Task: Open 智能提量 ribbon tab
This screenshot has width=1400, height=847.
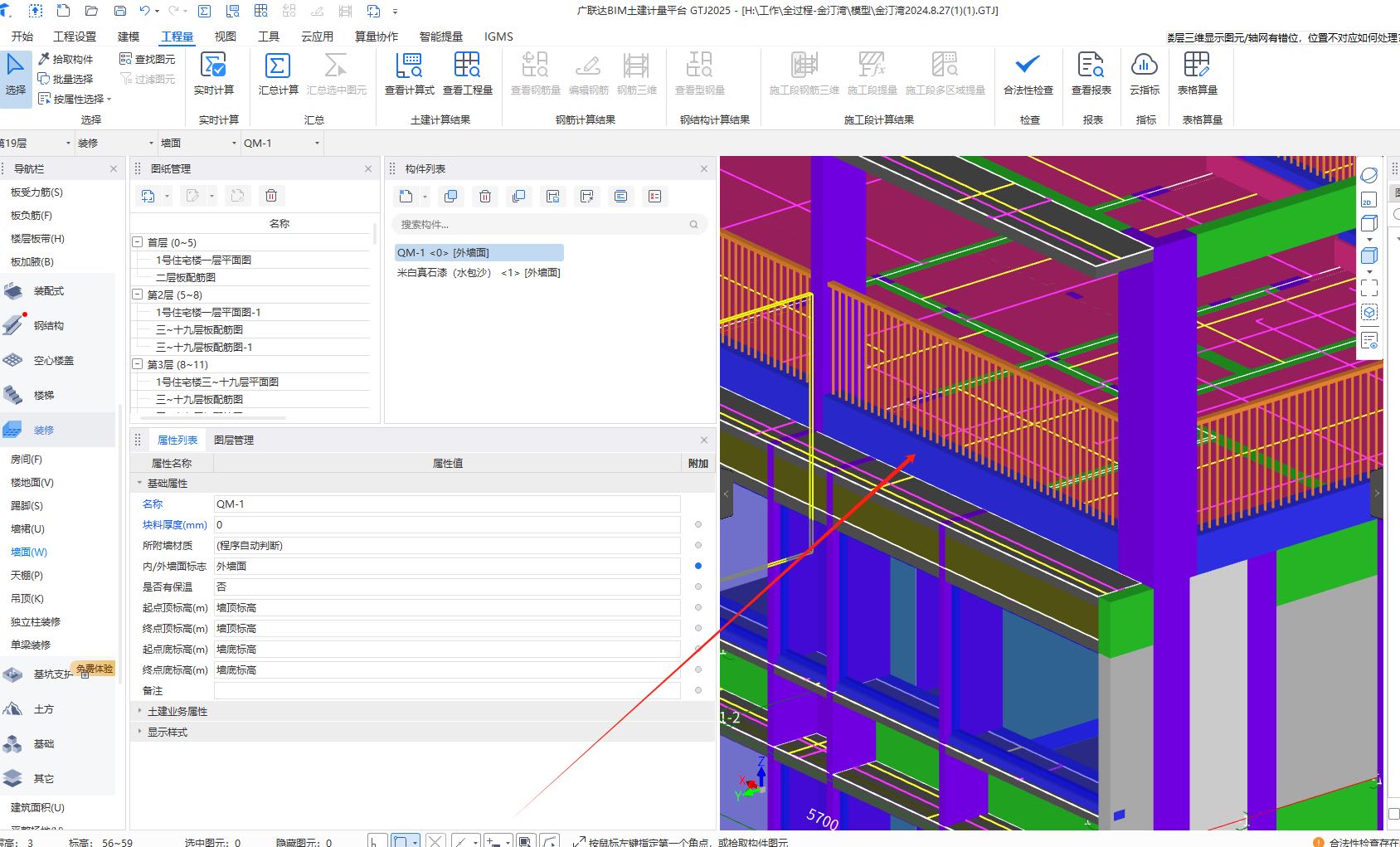Action: (441, 37)
